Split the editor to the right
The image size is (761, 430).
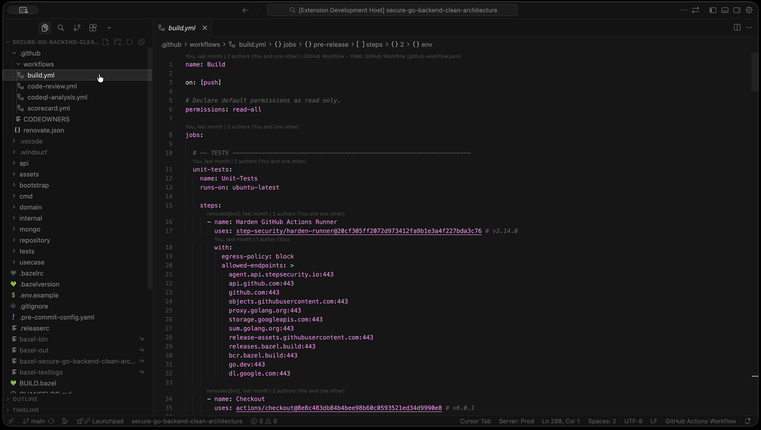click(737, 28)
